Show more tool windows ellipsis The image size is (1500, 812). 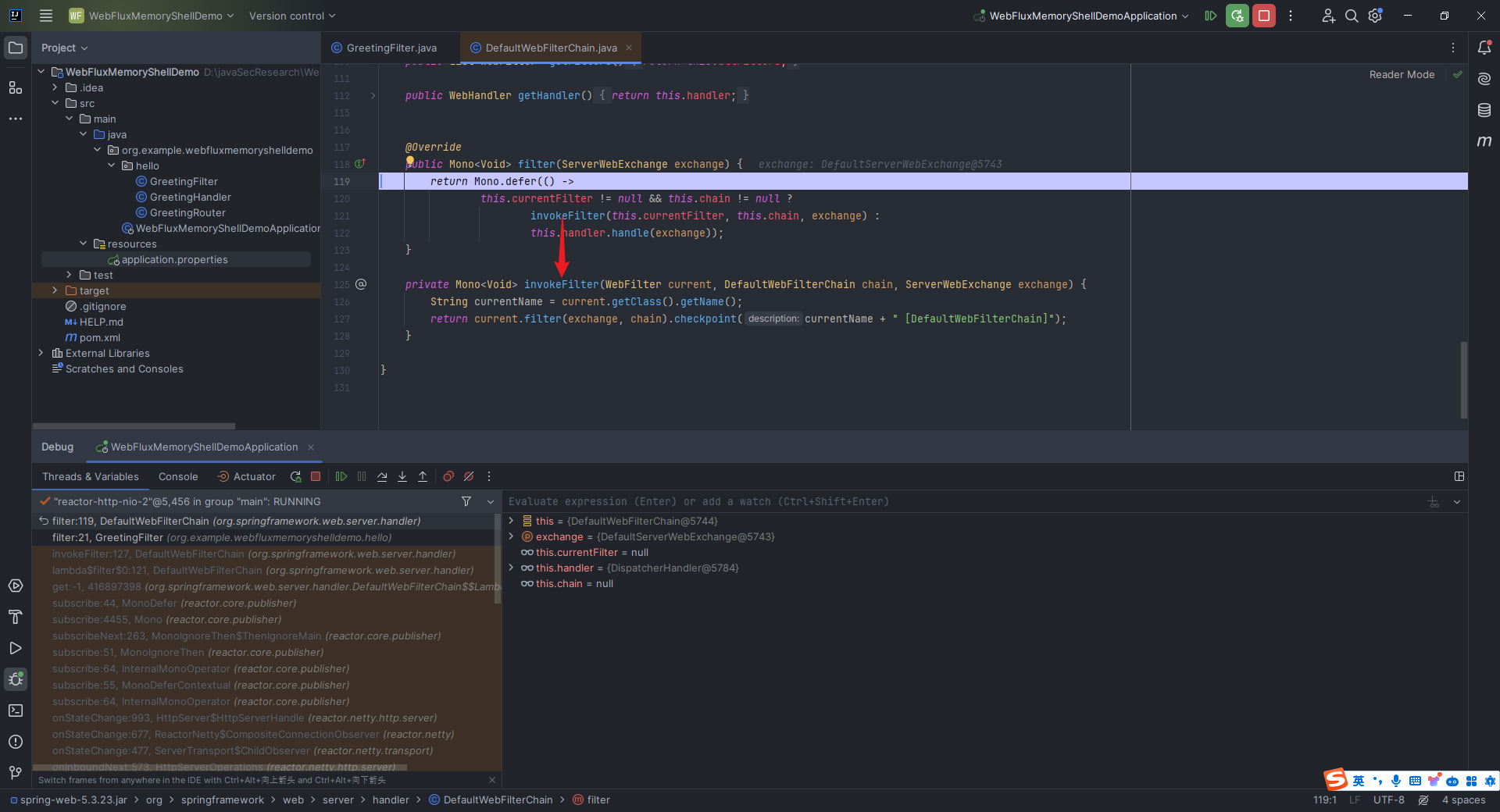(x=16, y=119)
